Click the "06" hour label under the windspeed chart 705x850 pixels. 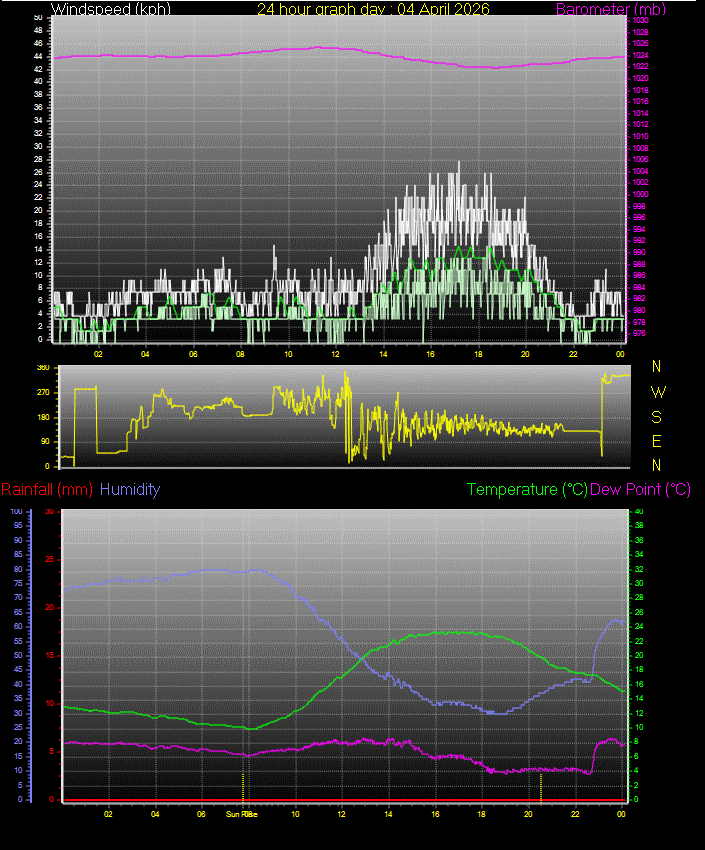pyautogui.click(x=193, y=354)
